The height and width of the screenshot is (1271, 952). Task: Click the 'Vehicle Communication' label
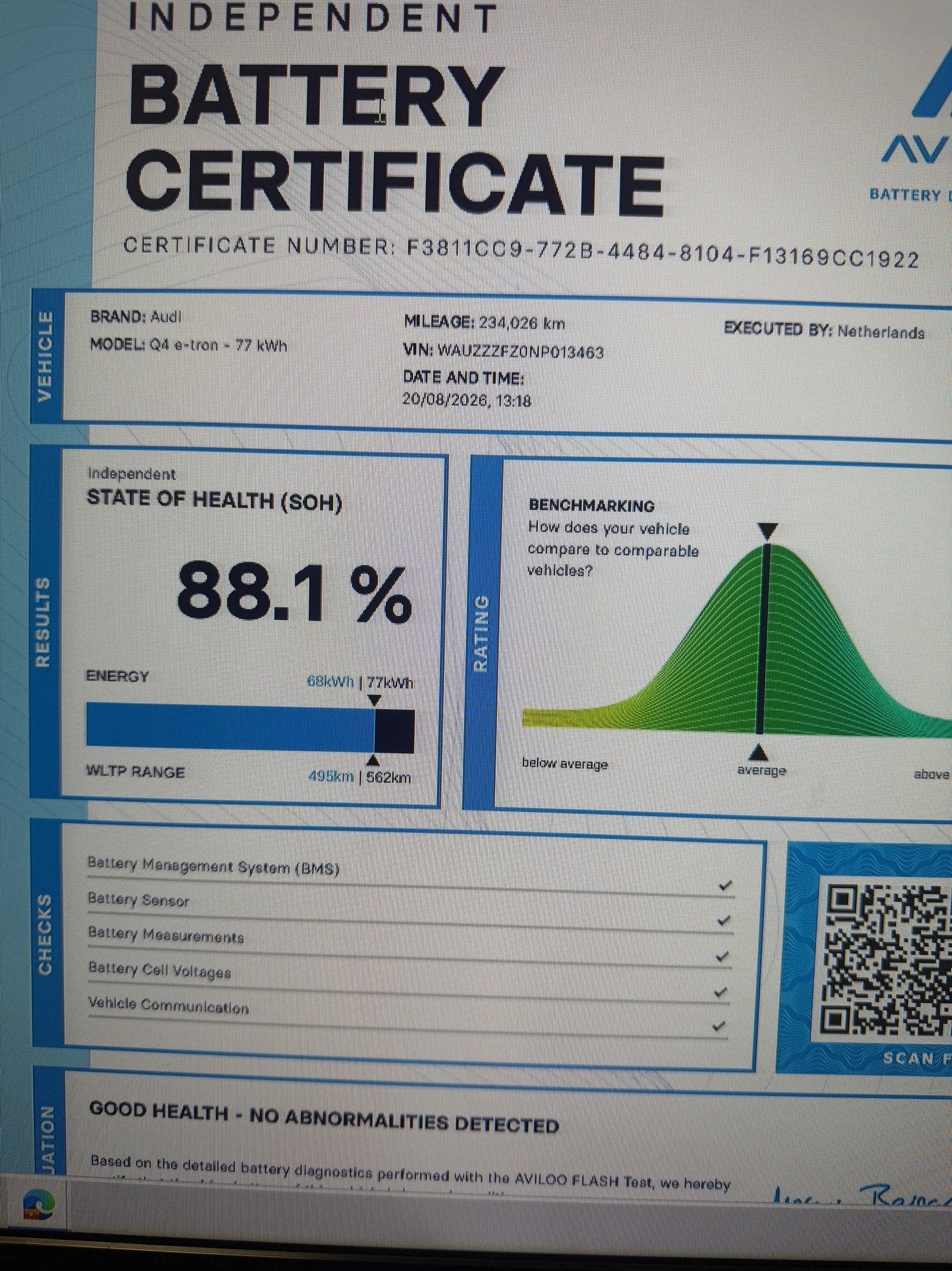[169, 1005]
